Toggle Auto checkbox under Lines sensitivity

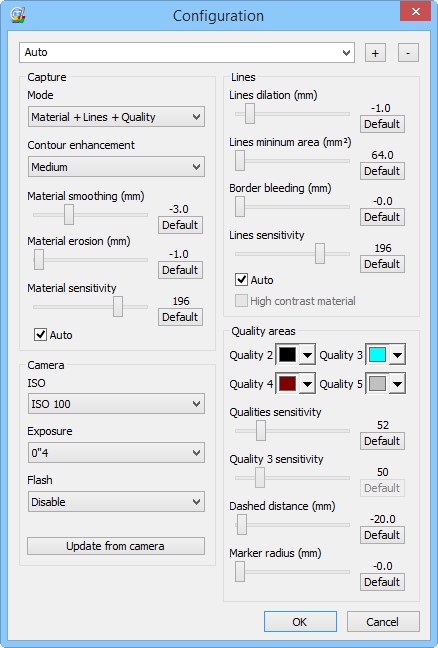[241, 280]
